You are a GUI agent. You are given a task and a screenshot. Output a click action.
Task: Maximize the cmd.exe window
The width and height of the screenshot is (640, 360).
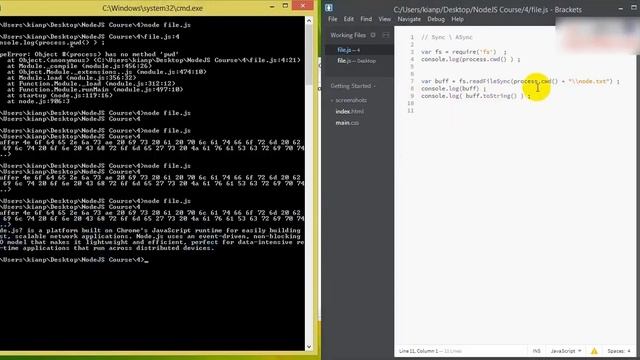click(x=285, y=6)
